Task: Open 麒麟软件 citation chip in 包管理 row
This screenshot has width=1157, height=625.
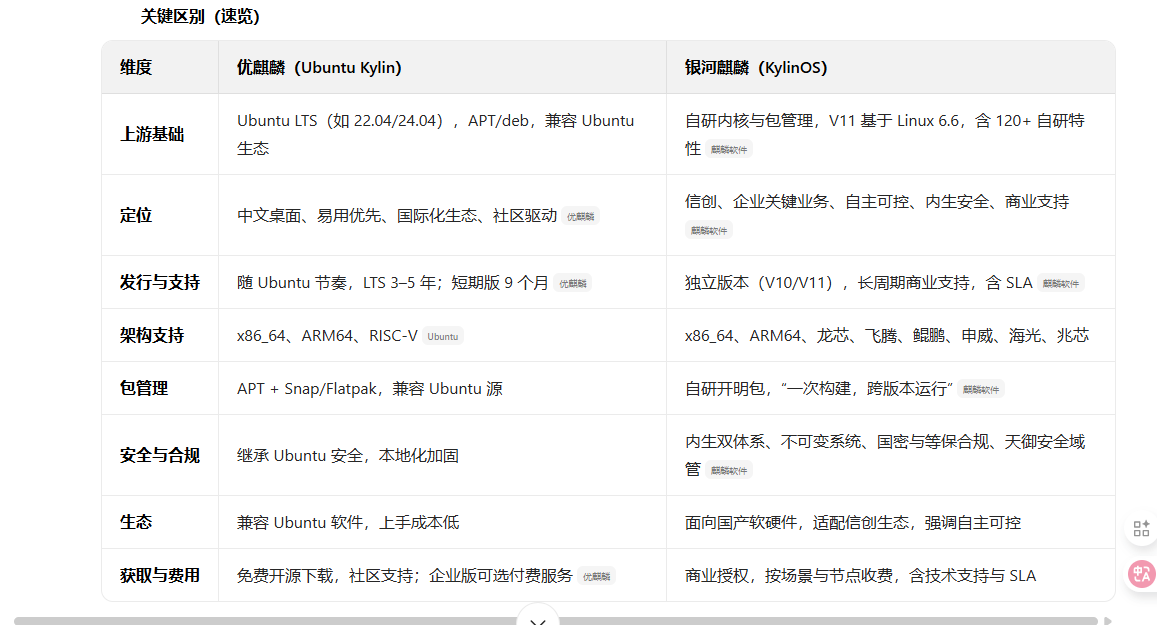Action: 981,390
